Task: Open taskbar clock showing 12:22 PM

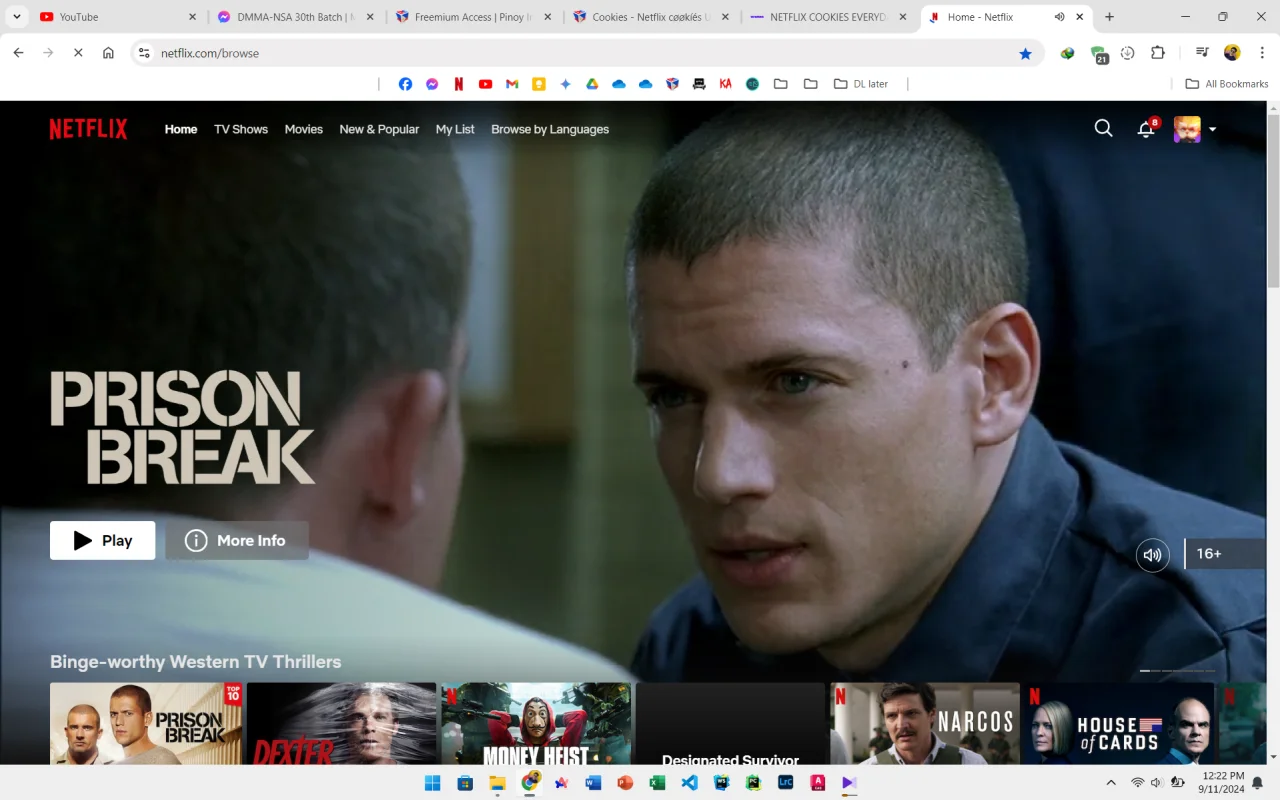Action: [1223, 783]
